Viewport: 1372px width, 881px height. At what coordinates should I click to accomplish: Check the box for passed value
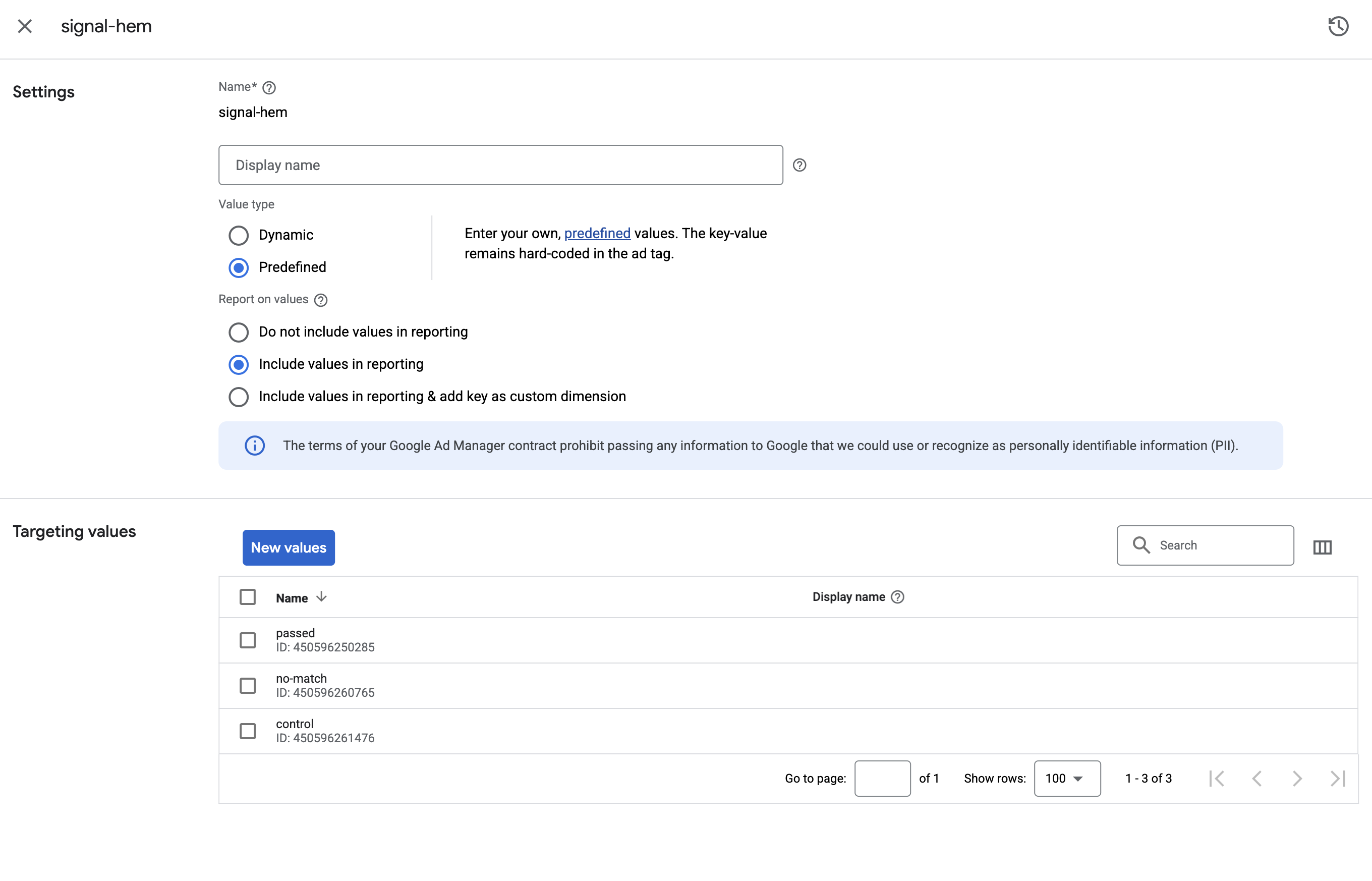point(248,640)
